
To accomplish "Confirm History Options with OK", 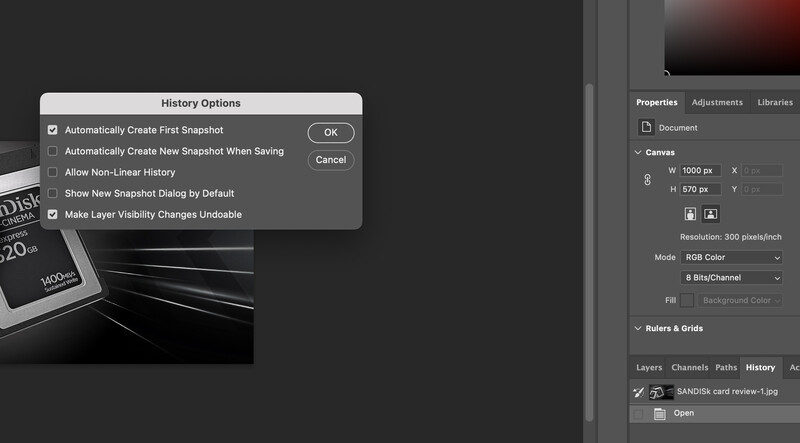I will tap(331, 133).
